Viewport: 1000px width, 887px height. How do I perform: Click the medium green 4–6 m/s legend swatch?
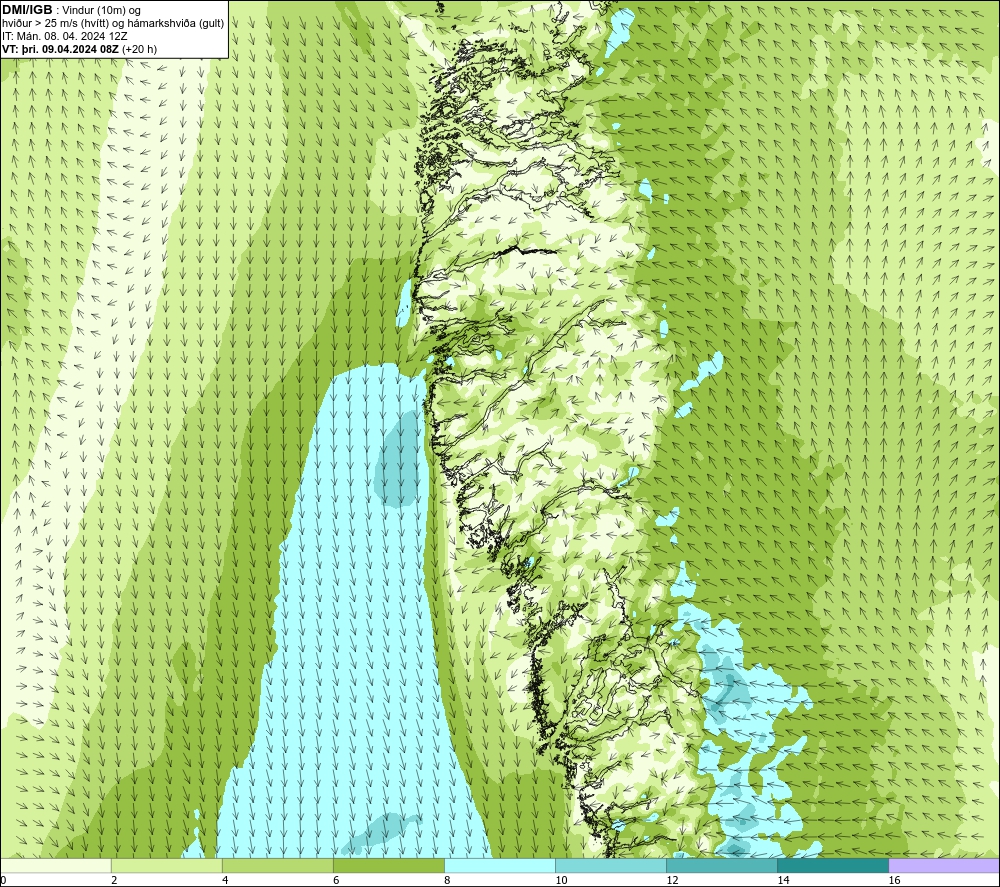(278, 865)
